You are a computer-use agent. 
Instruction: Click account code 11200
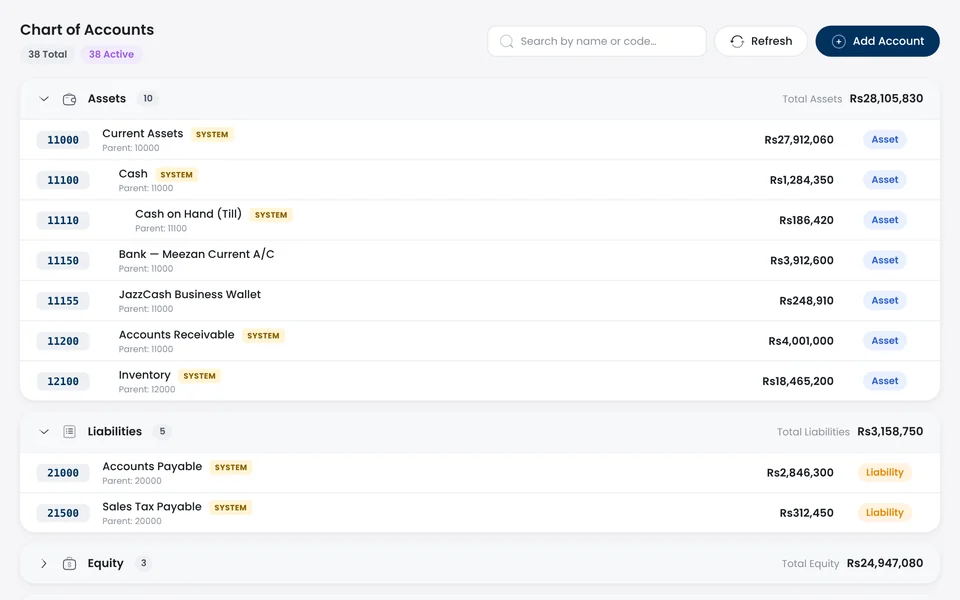[x=63, y=341]
